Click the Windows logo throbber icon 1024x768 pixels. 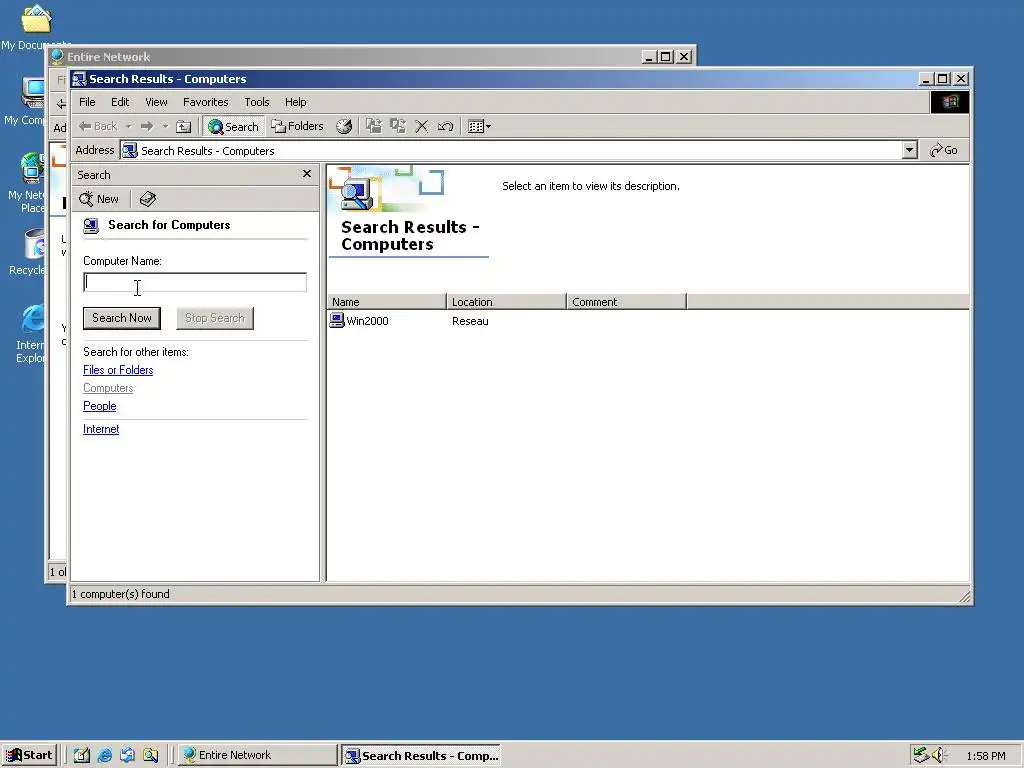coord(950,102)
